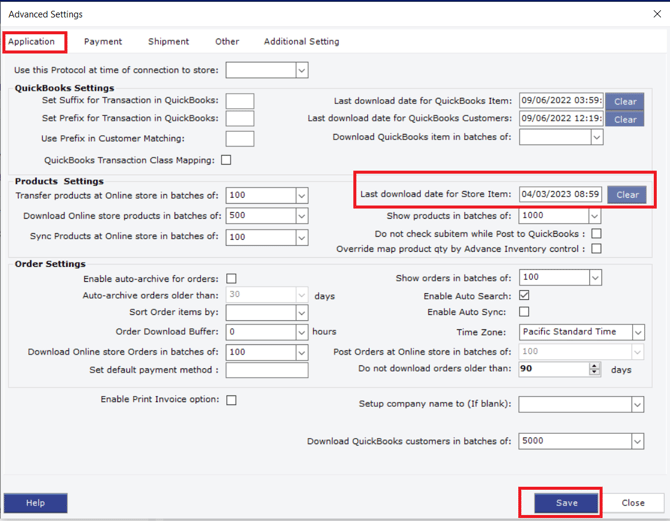670x521 pixels.
Task: Open the Shipment tab
Action: pyautogui.click(x=168, y=42)
